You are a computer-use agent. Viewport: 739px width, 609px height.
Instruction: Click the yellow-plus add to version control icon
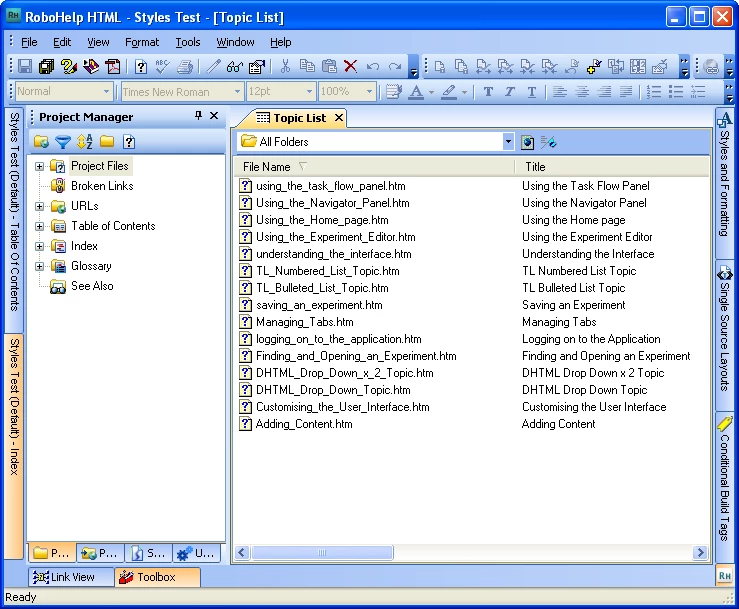(594, 66)
